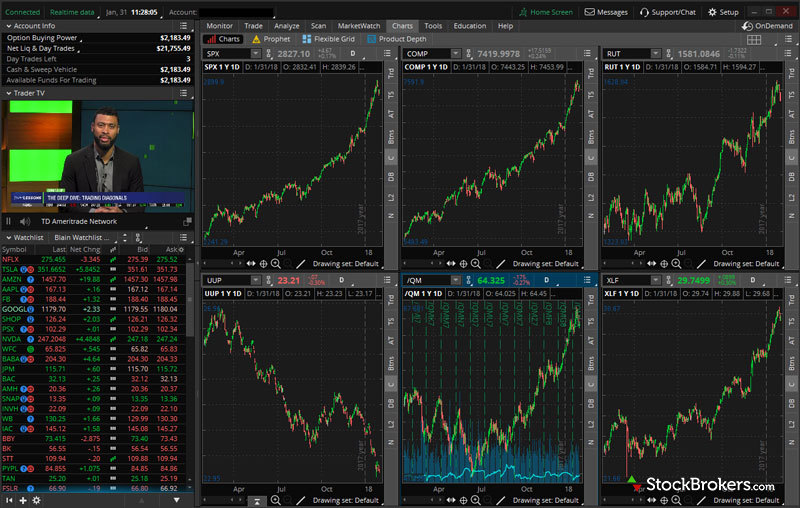Click the SPX symbol link chain icon

[268, 54]
